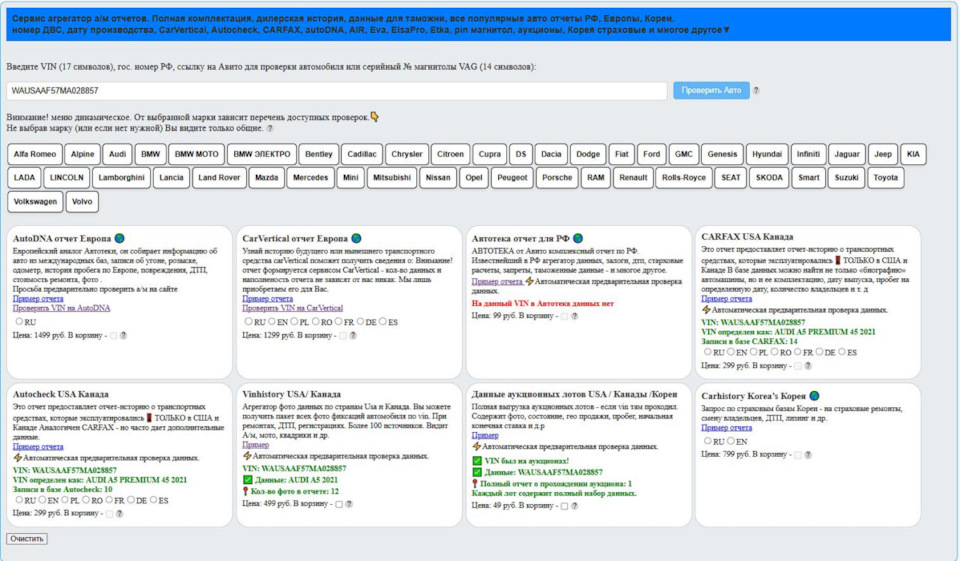Click the pointing hand icon after 'доступных проверок'
Image resolution: width=960 pixels, height=561 pixels.
(375, 116)
